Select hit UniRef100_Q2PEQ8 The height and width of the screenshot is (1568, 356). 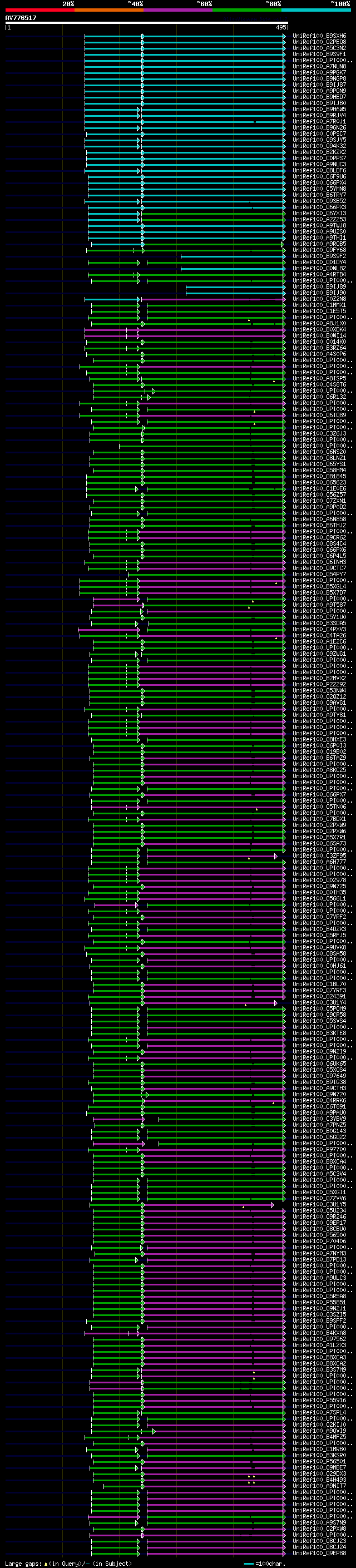(319, 42)
